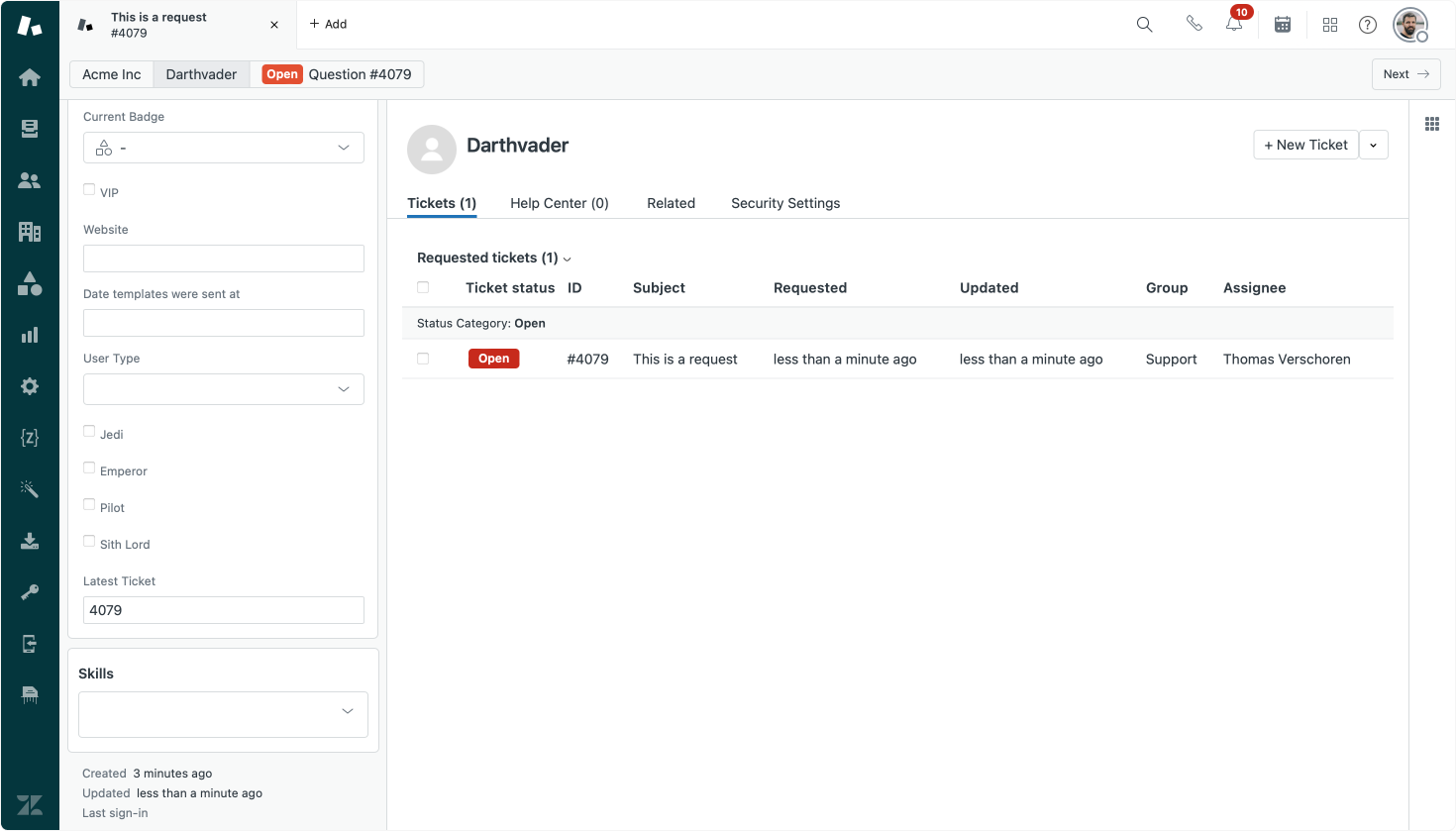Open Customers list icon in sidebar

click(30, 180)
